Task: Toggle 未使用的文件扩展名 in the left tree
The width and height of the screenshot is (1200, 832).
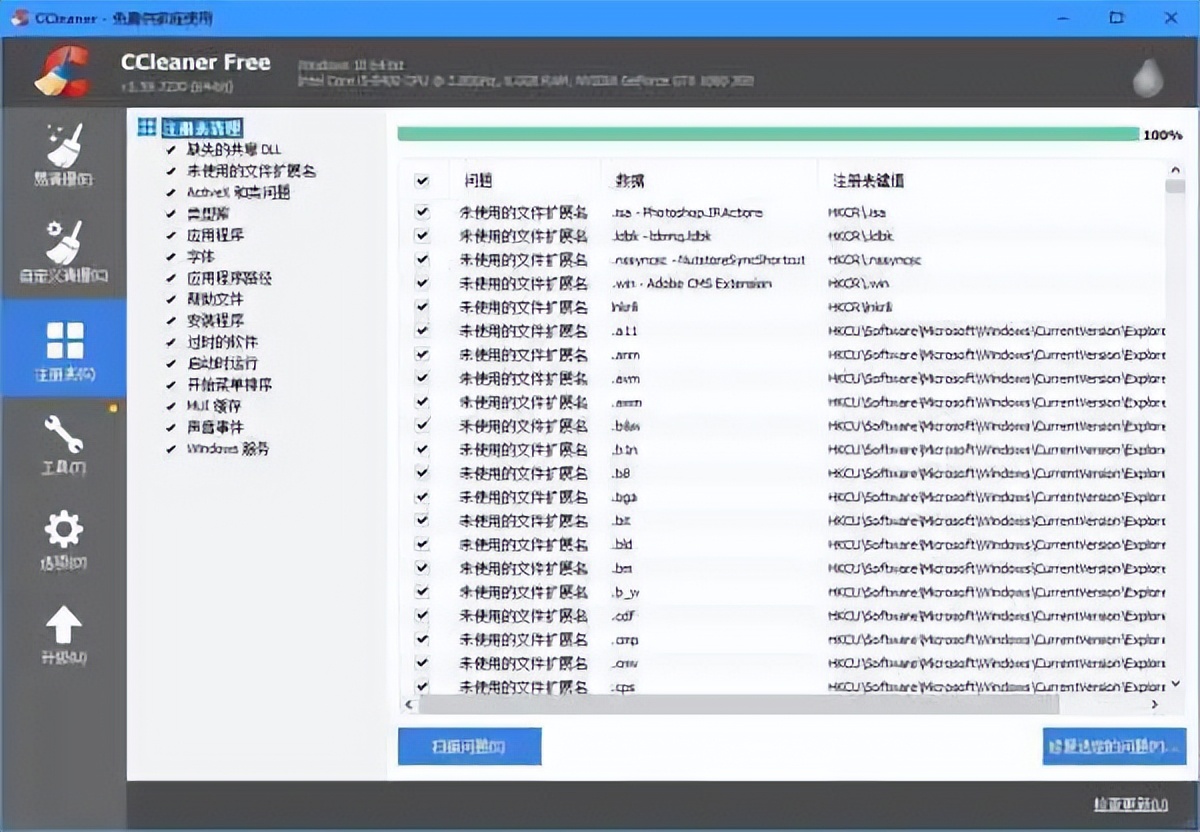Action: coord(172,171)
